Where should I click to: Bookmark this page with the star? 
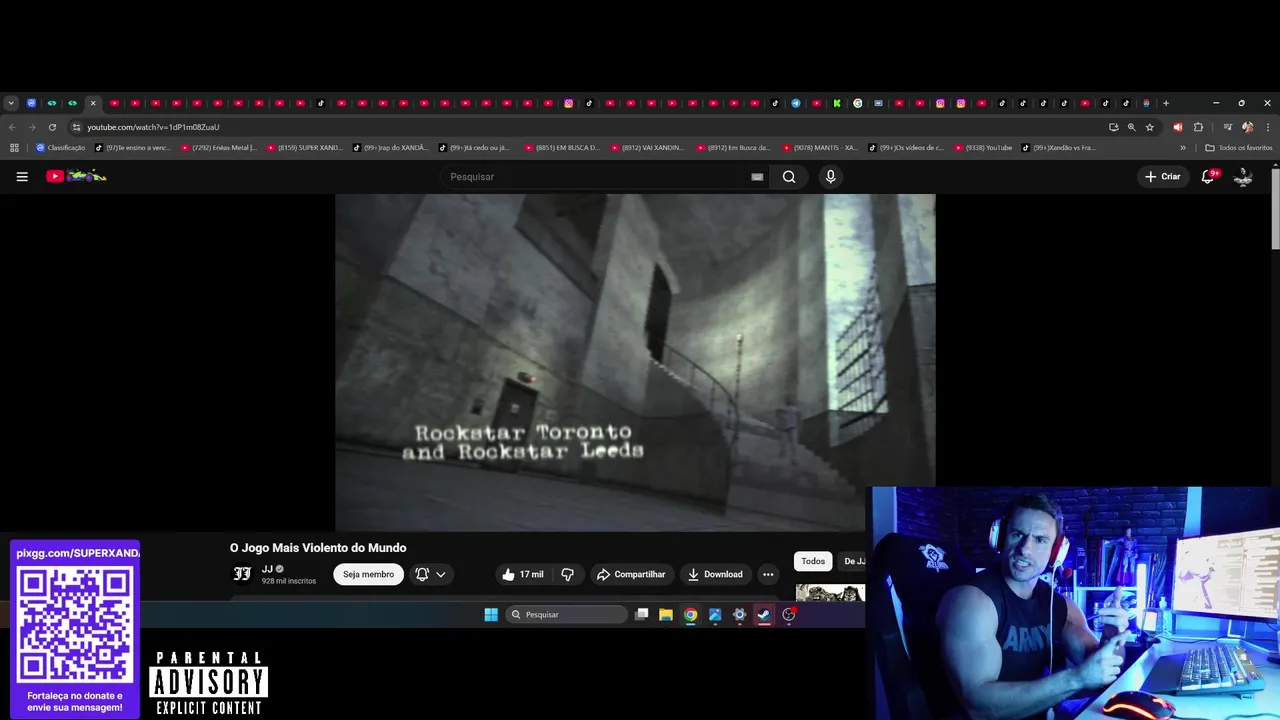coord(1149,127)
